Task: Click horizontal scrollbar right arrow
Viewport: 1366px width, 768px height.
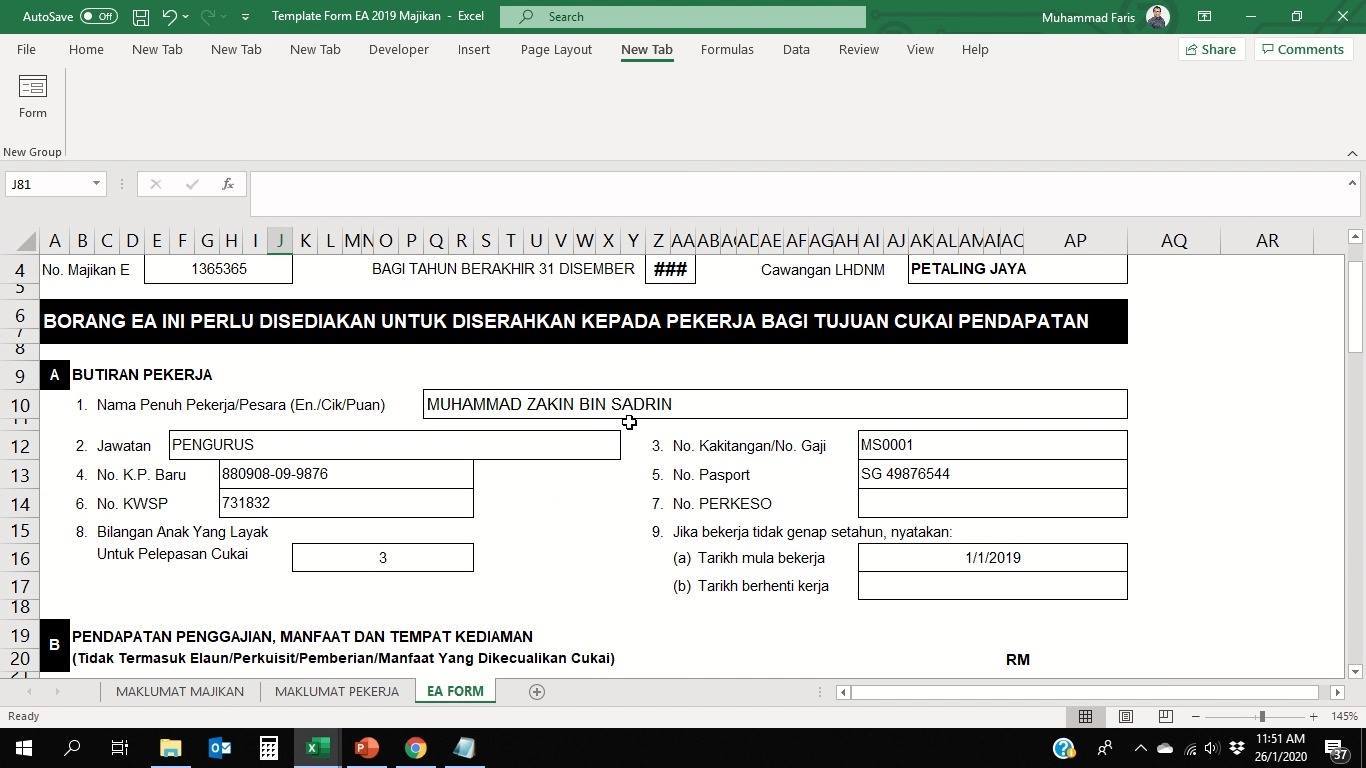Action: click(x=1338, y=692)
